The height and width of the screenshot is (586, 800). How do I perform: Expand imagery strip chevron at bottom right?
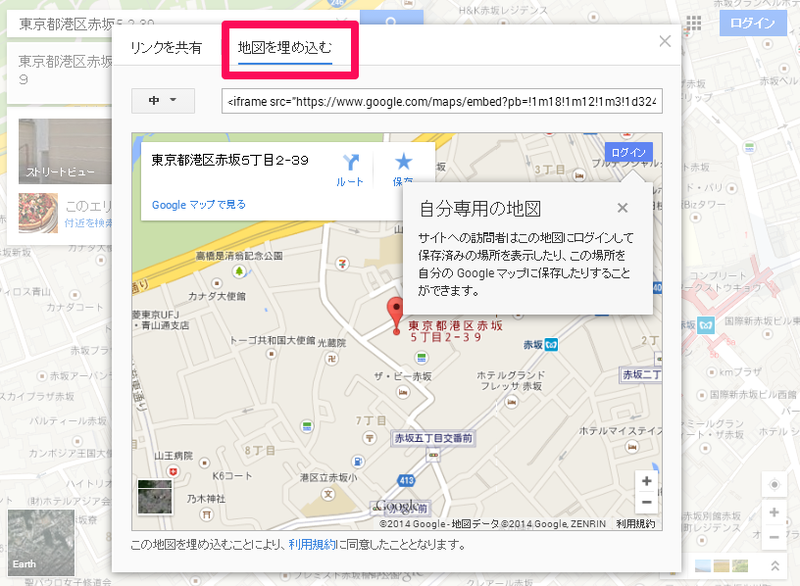(x=775, y=566)
